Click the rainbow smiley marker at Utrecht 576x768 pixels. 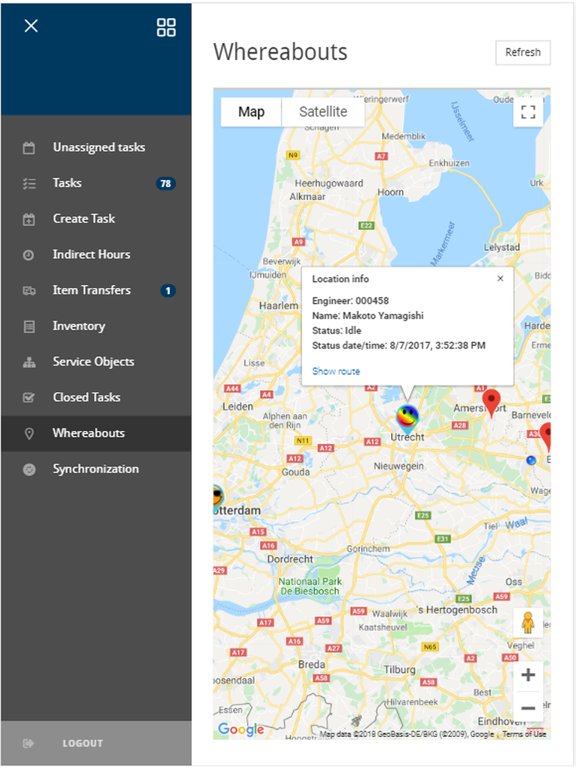click(408, 418)
